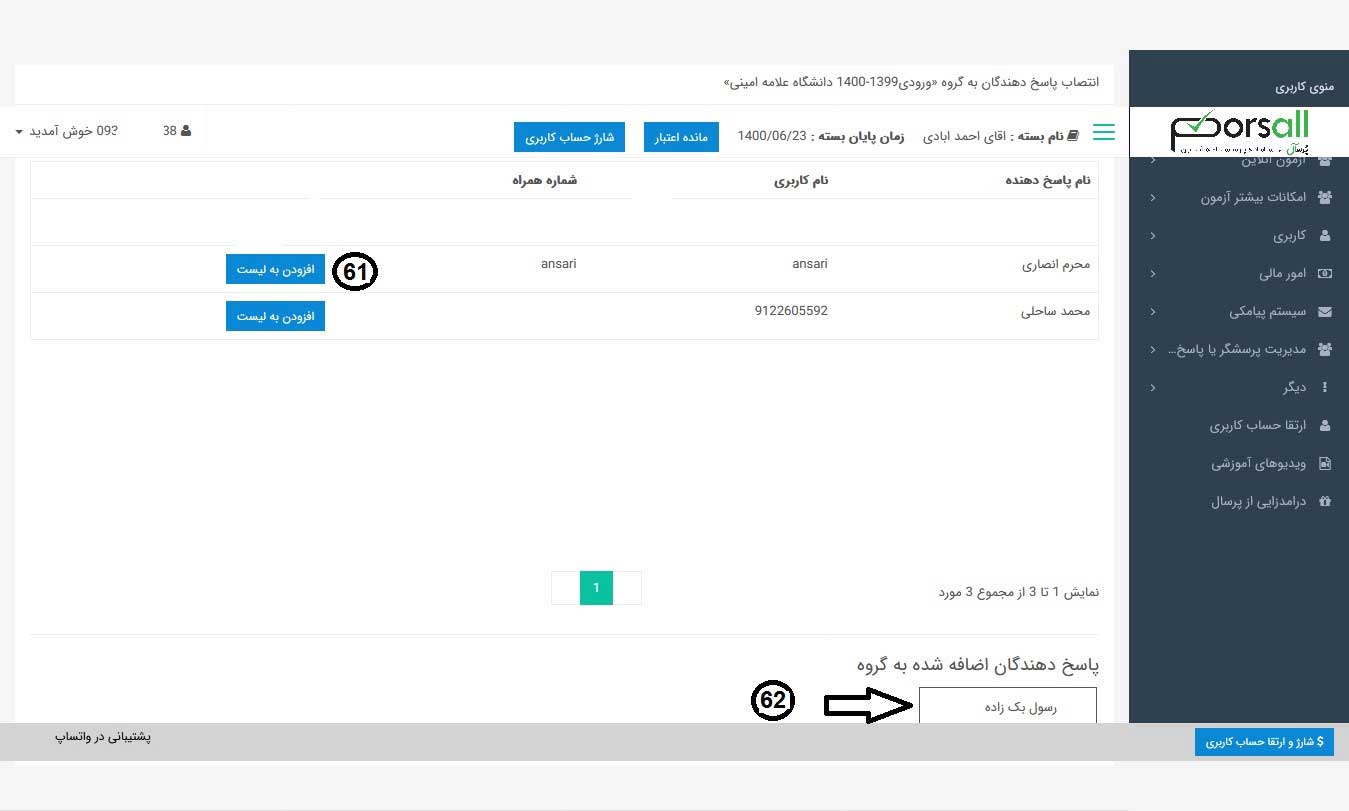Open the خوش آمدید user dropdown
Screen dimensions: 1349x811
(68, 131)
